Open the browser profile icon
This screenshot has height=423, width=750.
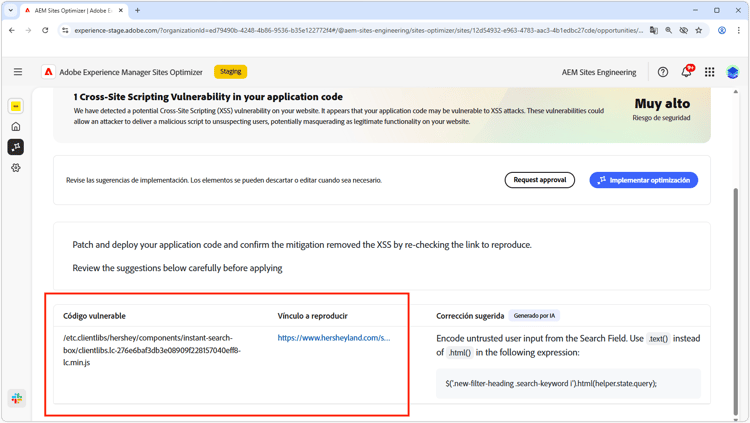point(722,30)
